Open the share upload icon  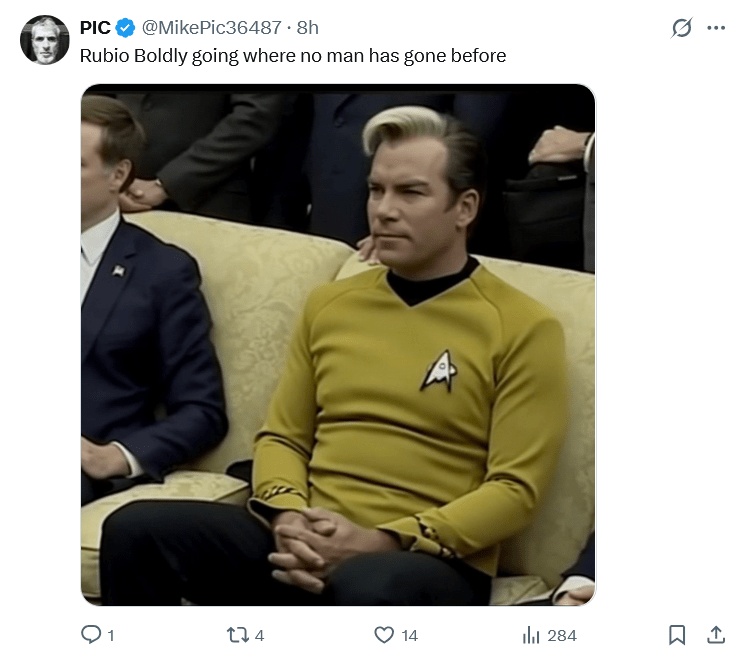[716, 635]
